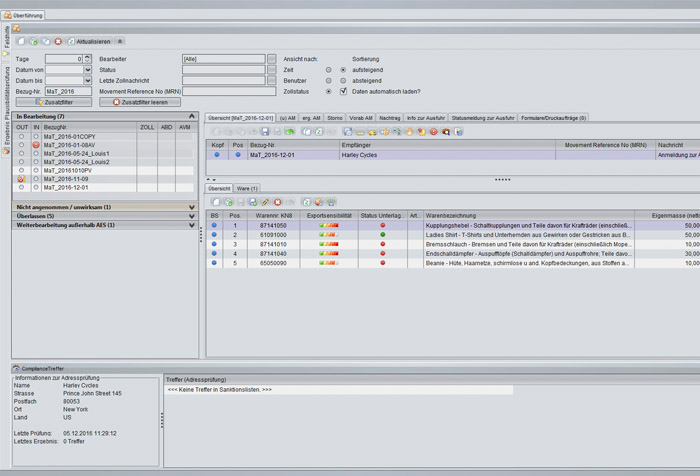Click the green arrow send icon in declaration toolbar
Image resolution: width=700 pixels, height=476 pixels.
click(290, 132)
